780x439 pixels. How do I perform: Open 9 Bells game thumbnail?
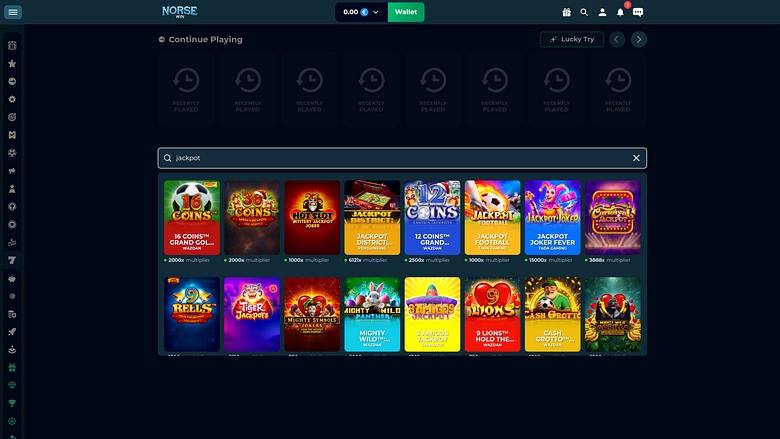coord(192,314)
